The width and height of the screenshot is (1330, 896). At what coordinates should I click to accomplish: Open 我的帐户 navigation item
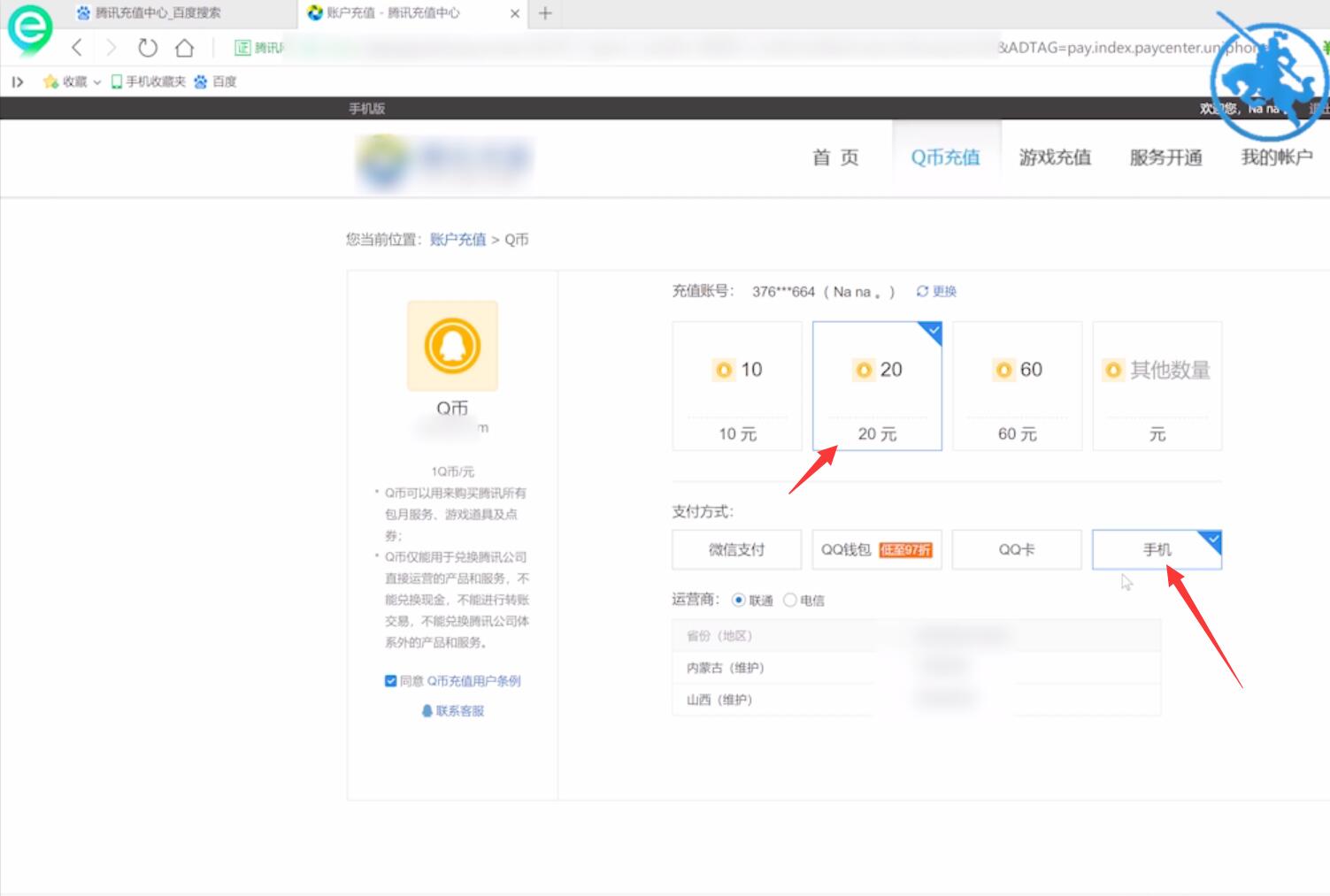(x=1276, y=157)
